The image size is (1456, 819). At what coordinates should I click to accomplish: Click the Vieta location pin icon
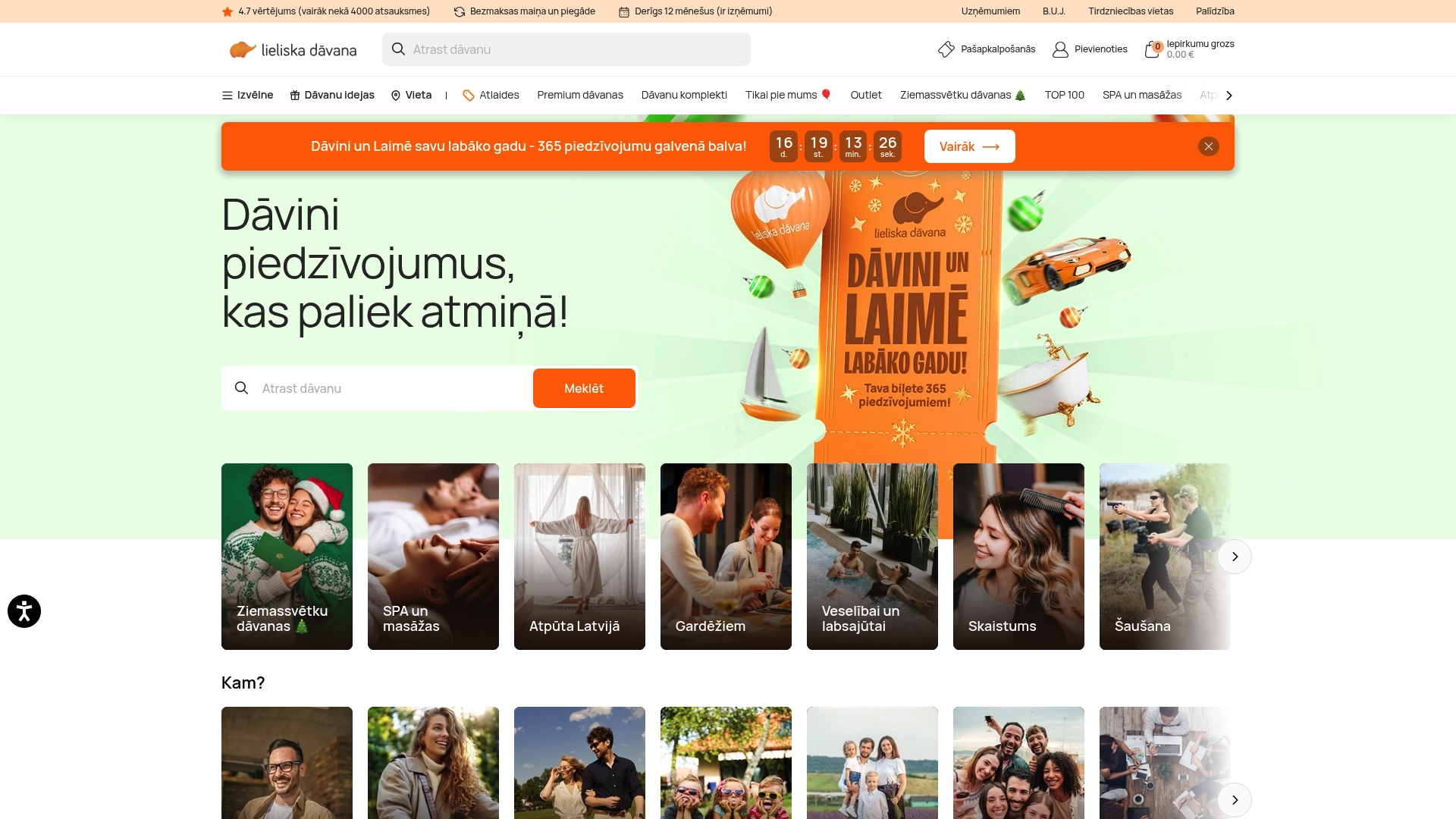point(395,96)
